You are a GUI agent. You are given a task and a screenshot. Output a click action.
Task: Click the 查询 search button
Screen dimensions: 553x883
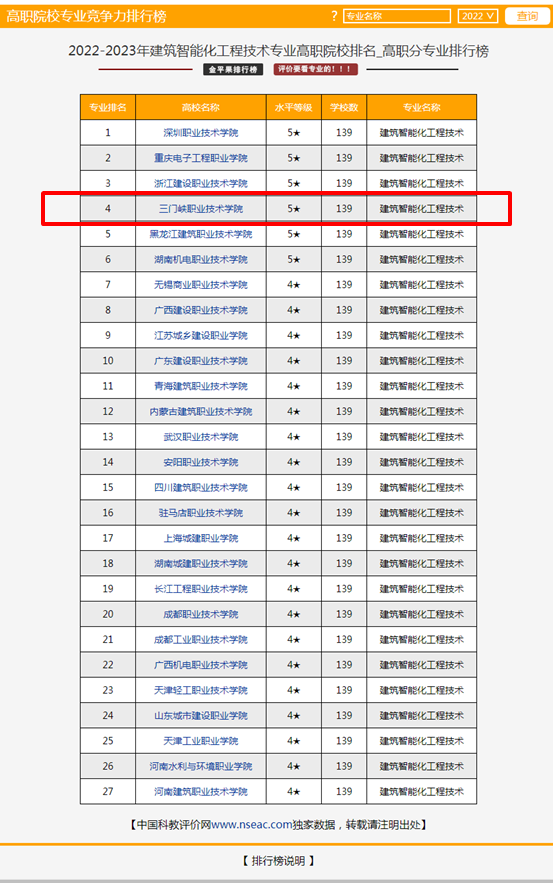point(527,16)
